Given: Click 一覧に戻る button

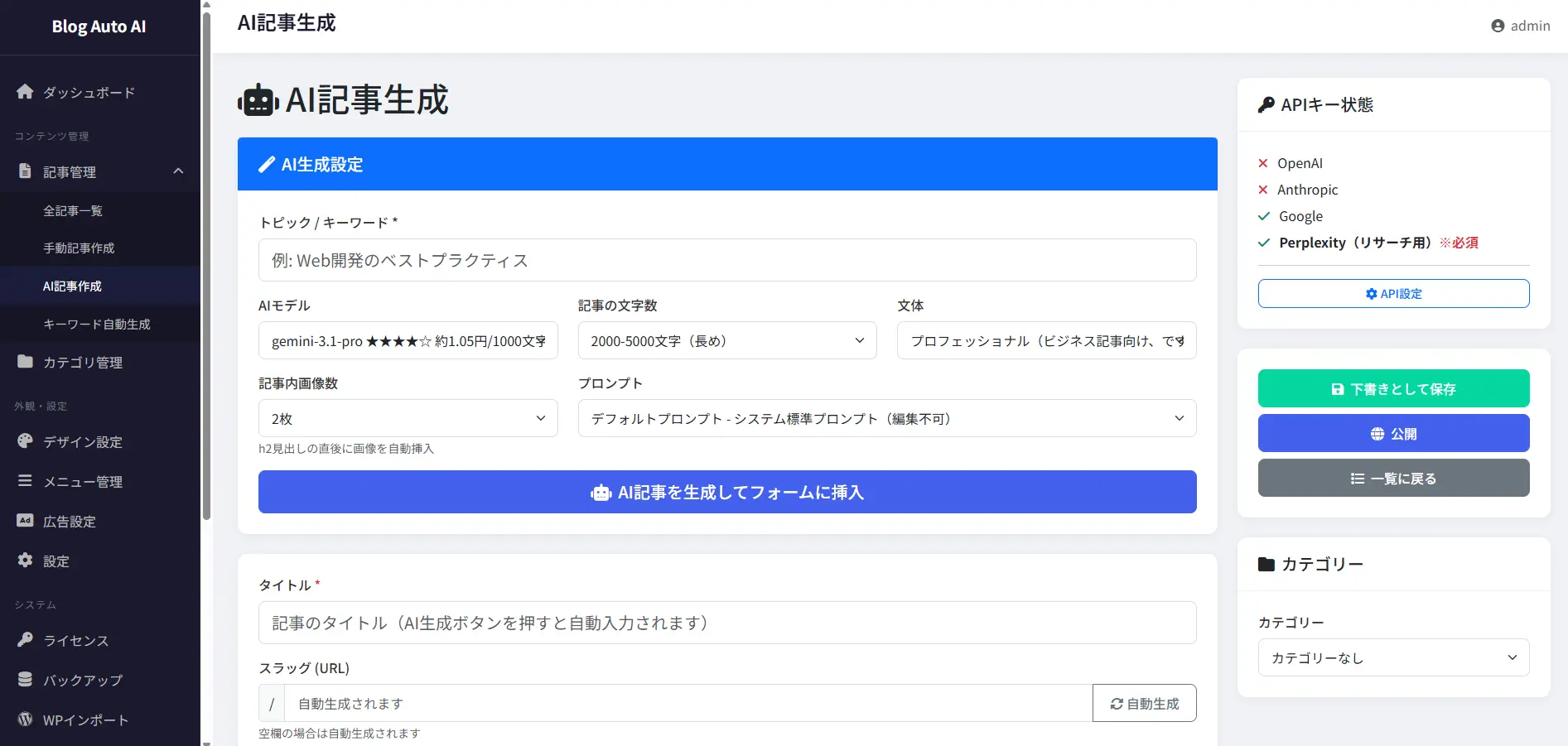Looking at the screenshot, I should coord(1394,478).
